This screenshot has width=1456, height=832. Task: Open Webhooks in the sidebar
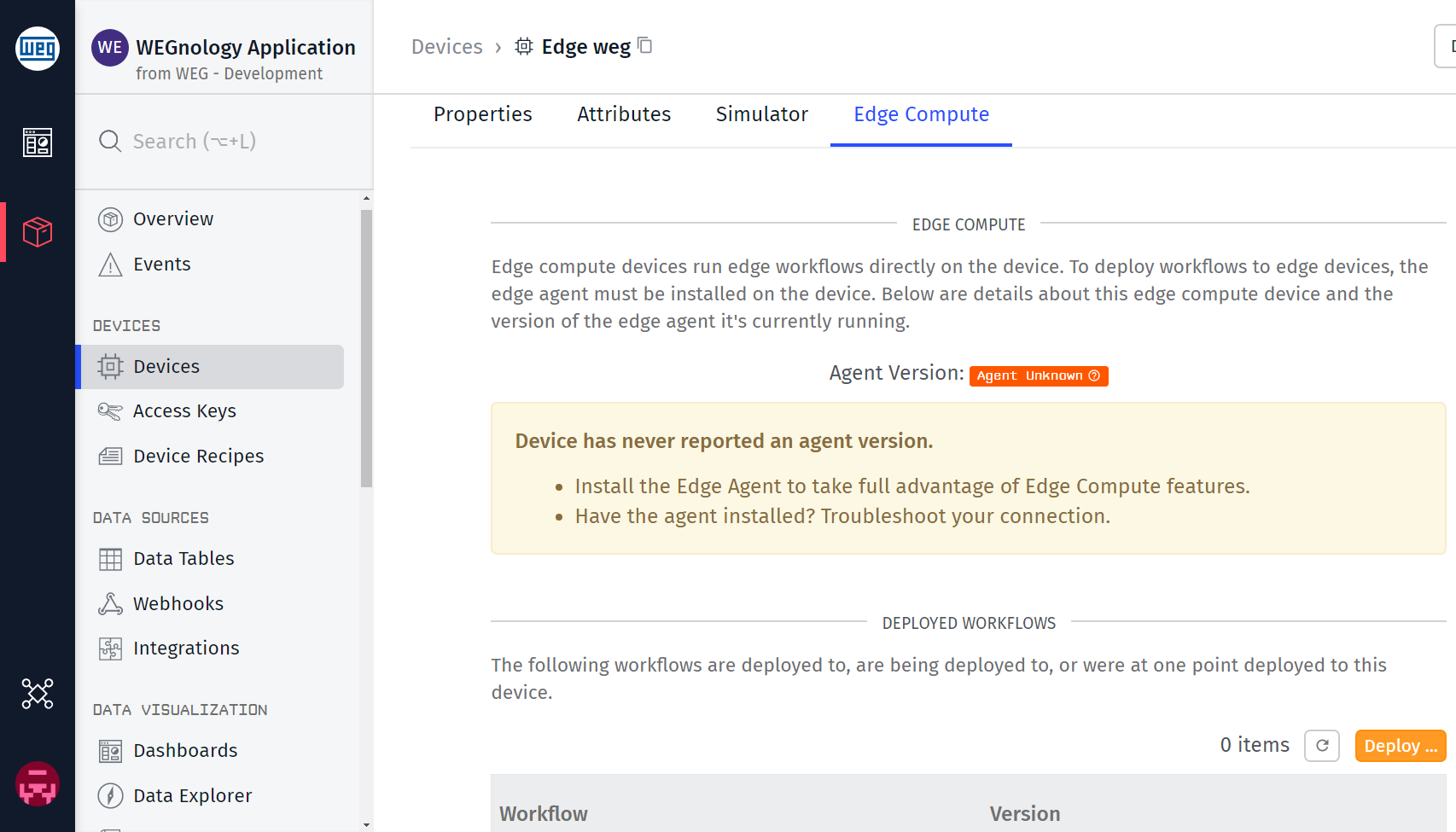[210, 604]
